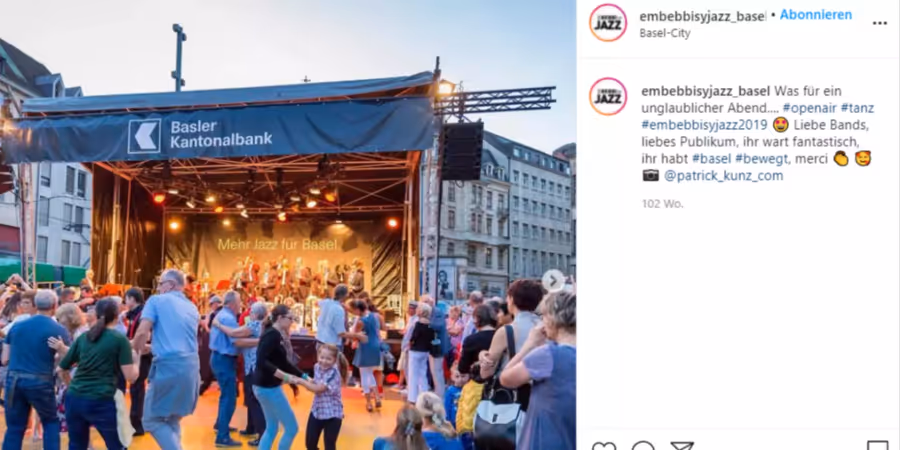This screenshot has width=900, height=450.
Task: Open the #tanz hashtag
Action: tap(857, 108)
